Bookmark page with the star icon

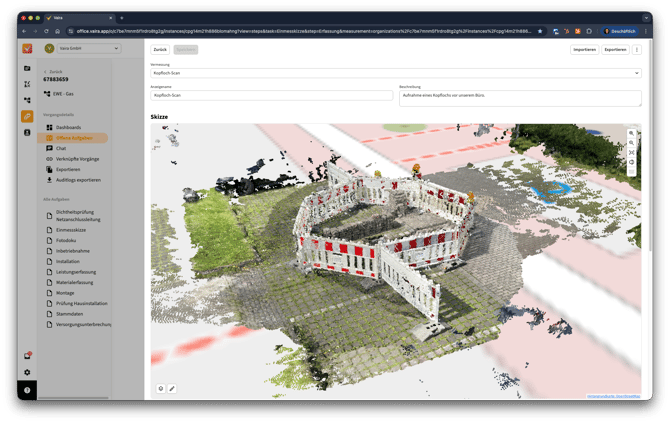[540, 31]
